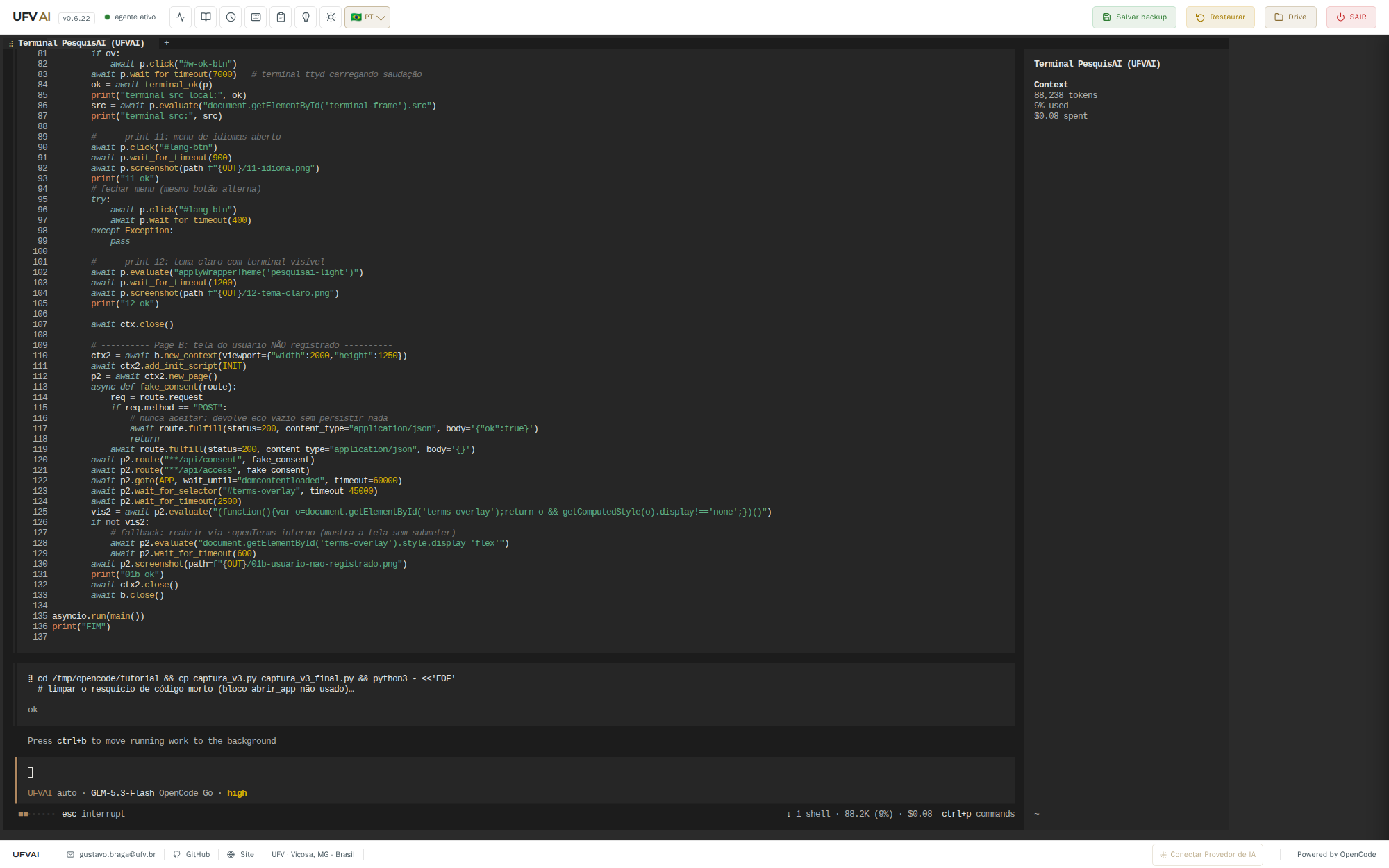Screen dimensions: 1389x868
Task: Click the 'Context' sidebar heading
Action: tap(1051, 85)
